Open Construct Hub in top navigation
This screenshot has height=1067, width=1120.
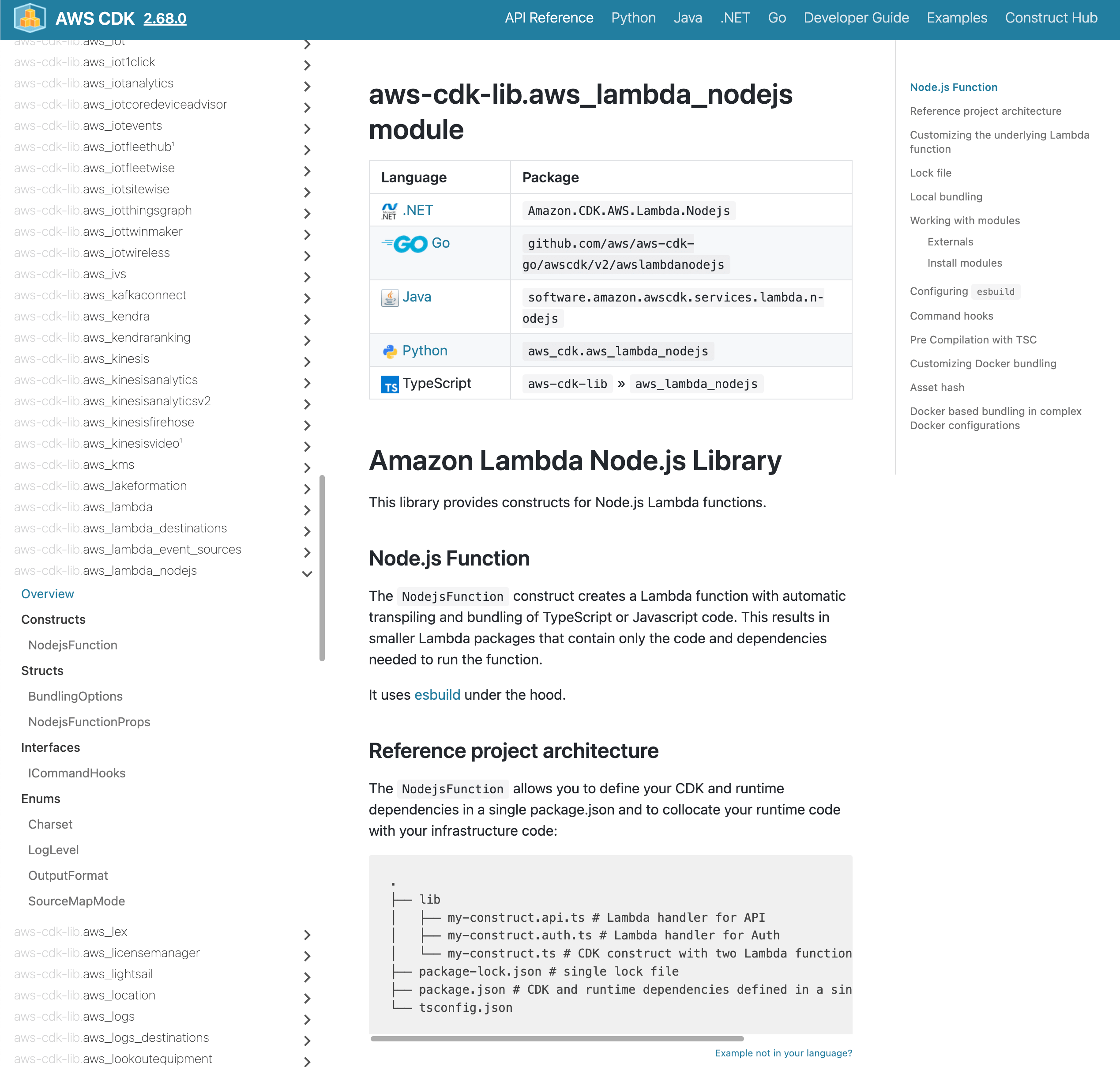[1051, 18]
